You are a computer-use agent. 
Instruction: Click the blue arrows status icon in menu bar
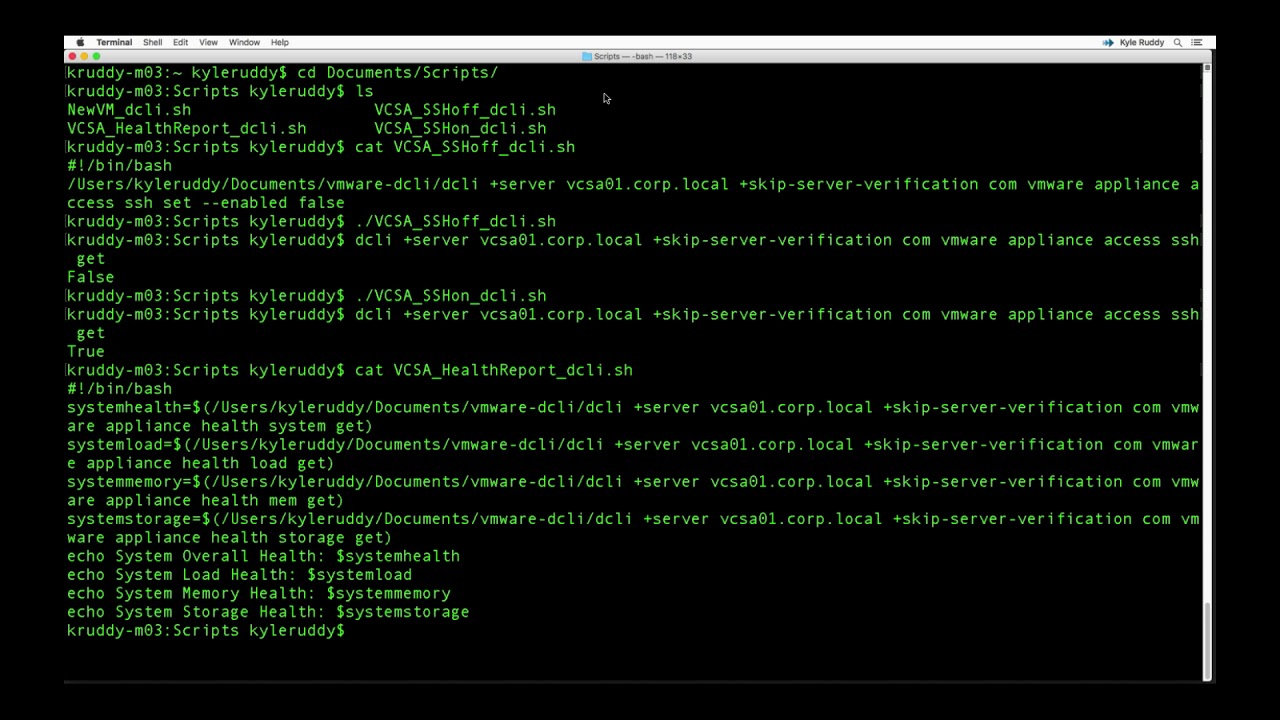(1108, 42)
